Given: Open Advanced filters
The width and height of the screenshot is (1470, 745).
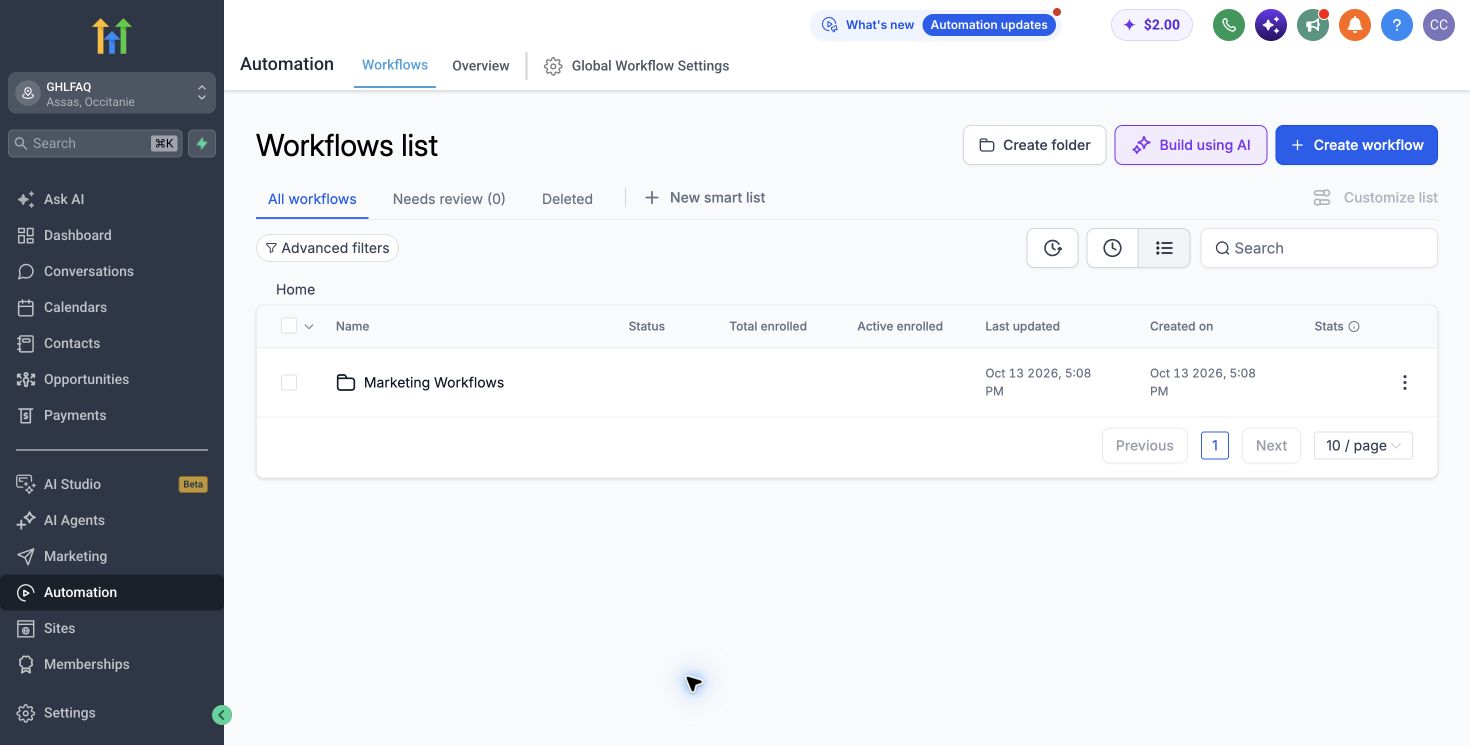Looking at the screenshot, I should pyautogui.click(x=327, y=248).
